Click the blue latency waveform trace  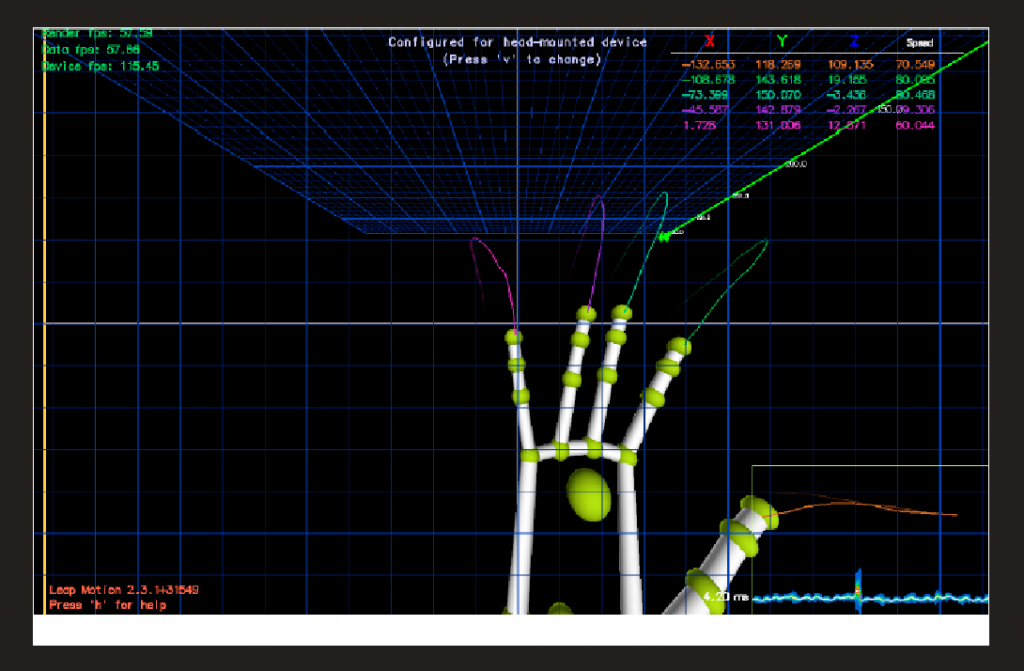tap(900, 595)
